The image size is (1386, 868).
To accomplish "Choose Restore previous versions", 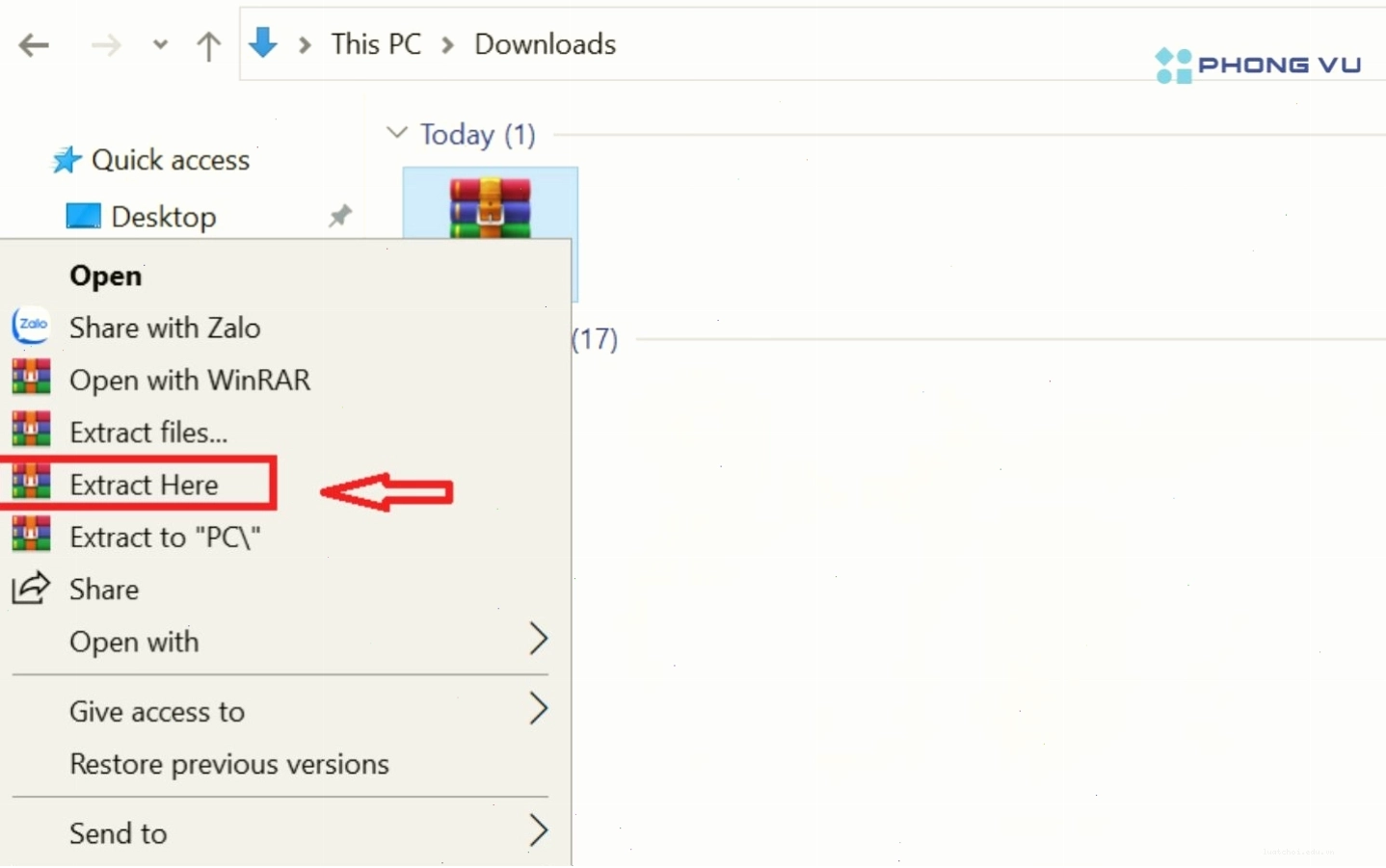I will (x=229, y=764).
